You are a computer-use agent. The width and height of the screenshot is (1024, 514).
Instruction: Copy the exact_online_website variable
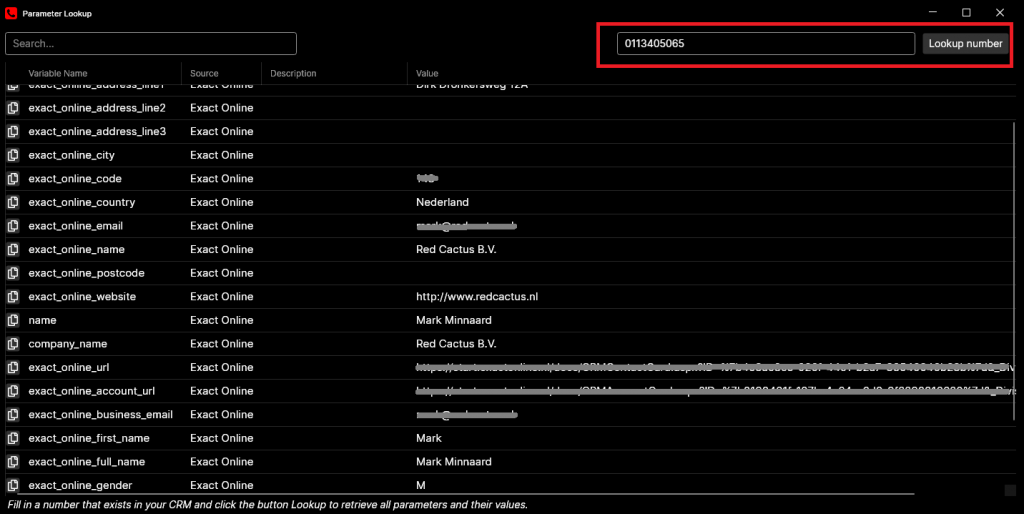click(x=13, y=296)
